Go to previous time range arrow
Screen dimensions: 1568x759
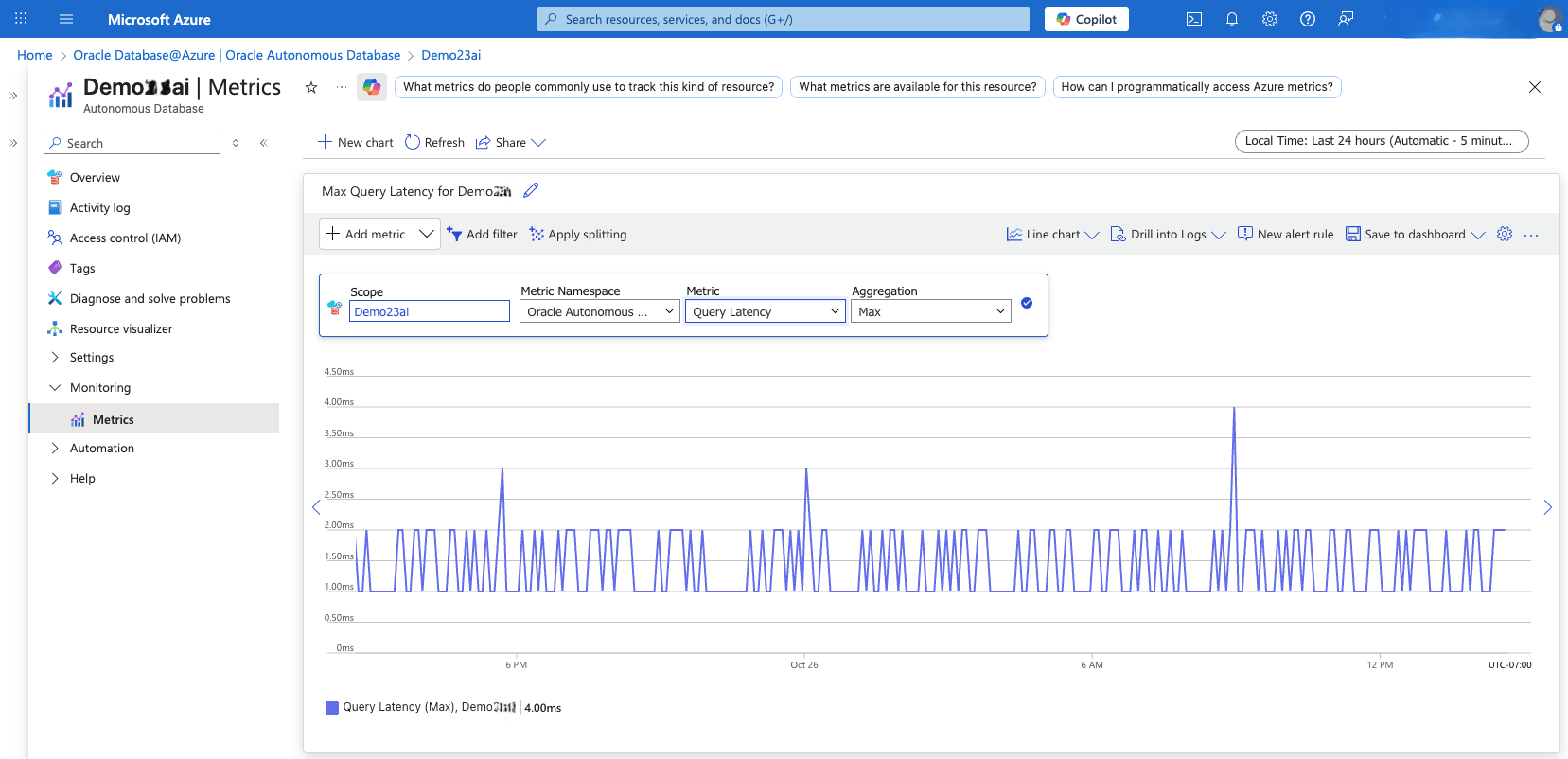[316, 507]
